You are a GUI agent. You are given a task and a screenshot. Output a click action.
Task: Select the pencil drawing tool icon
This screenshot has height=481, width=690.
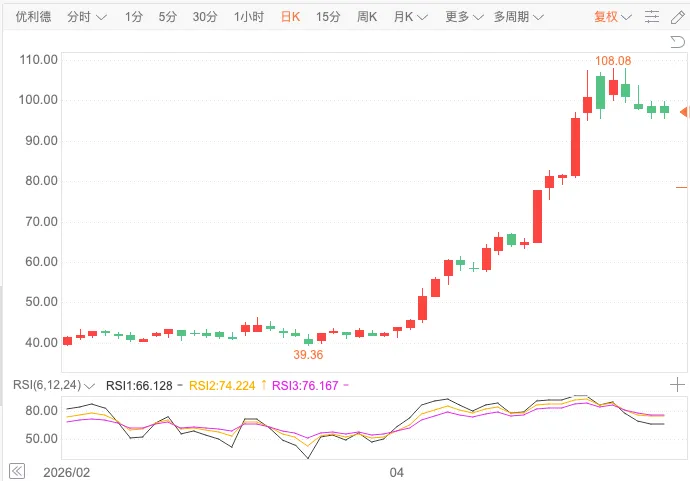(x=678, y=17)
